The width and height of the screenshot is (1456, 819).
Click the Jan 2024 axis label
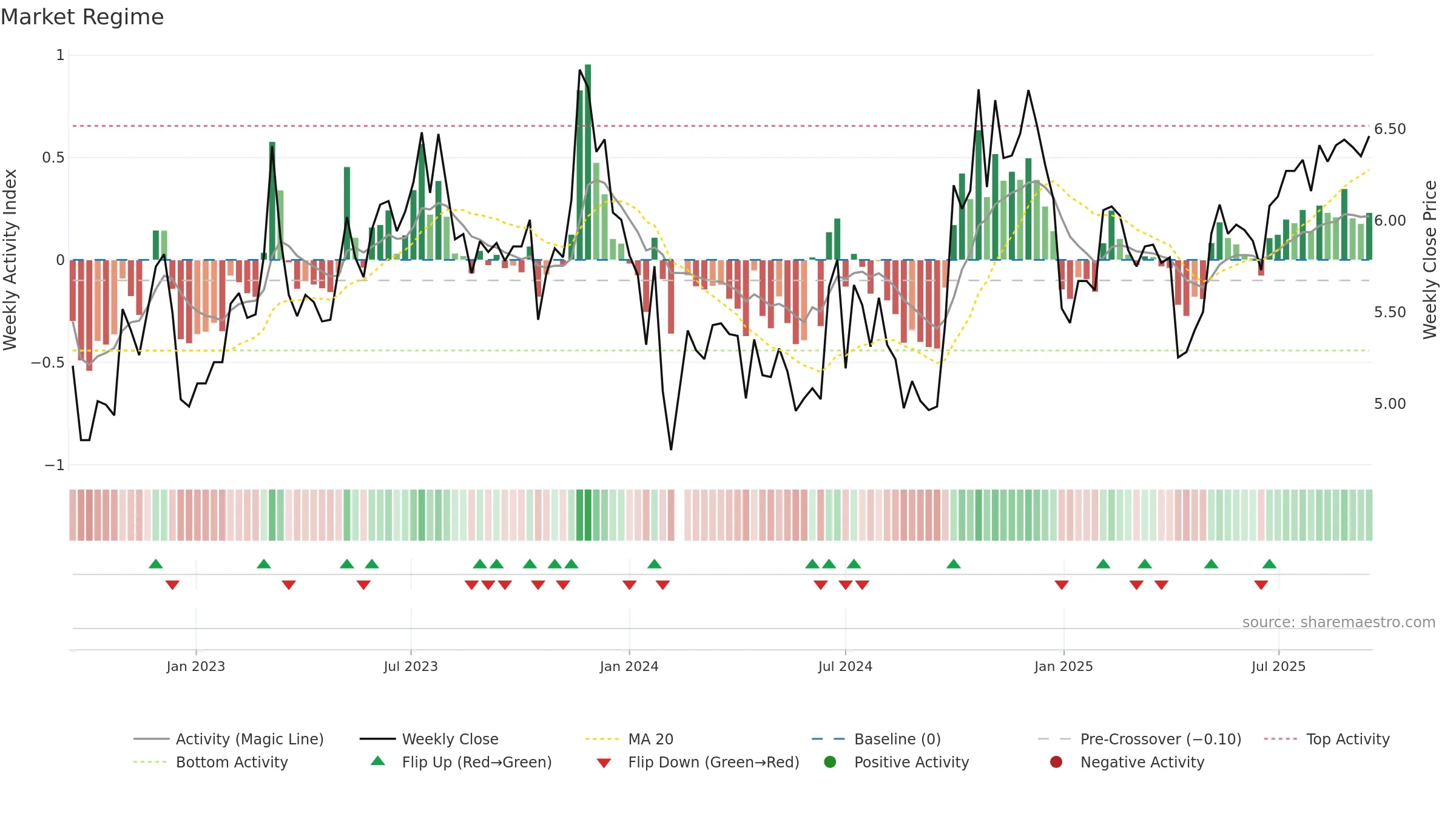(629, 666)
